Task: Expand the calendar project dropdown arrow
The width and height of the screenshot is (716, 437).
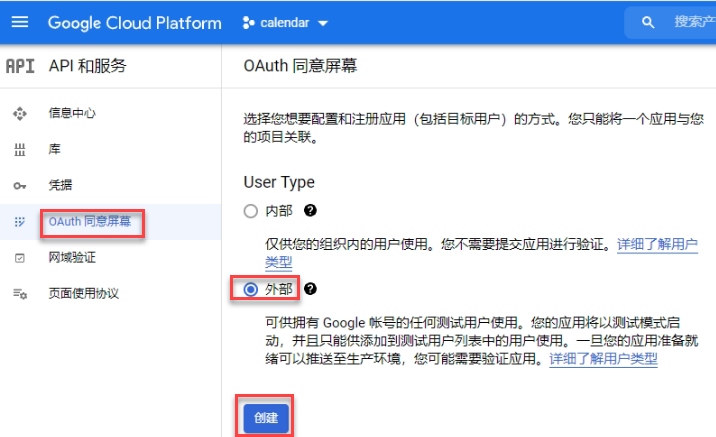Action: [323, 23]
